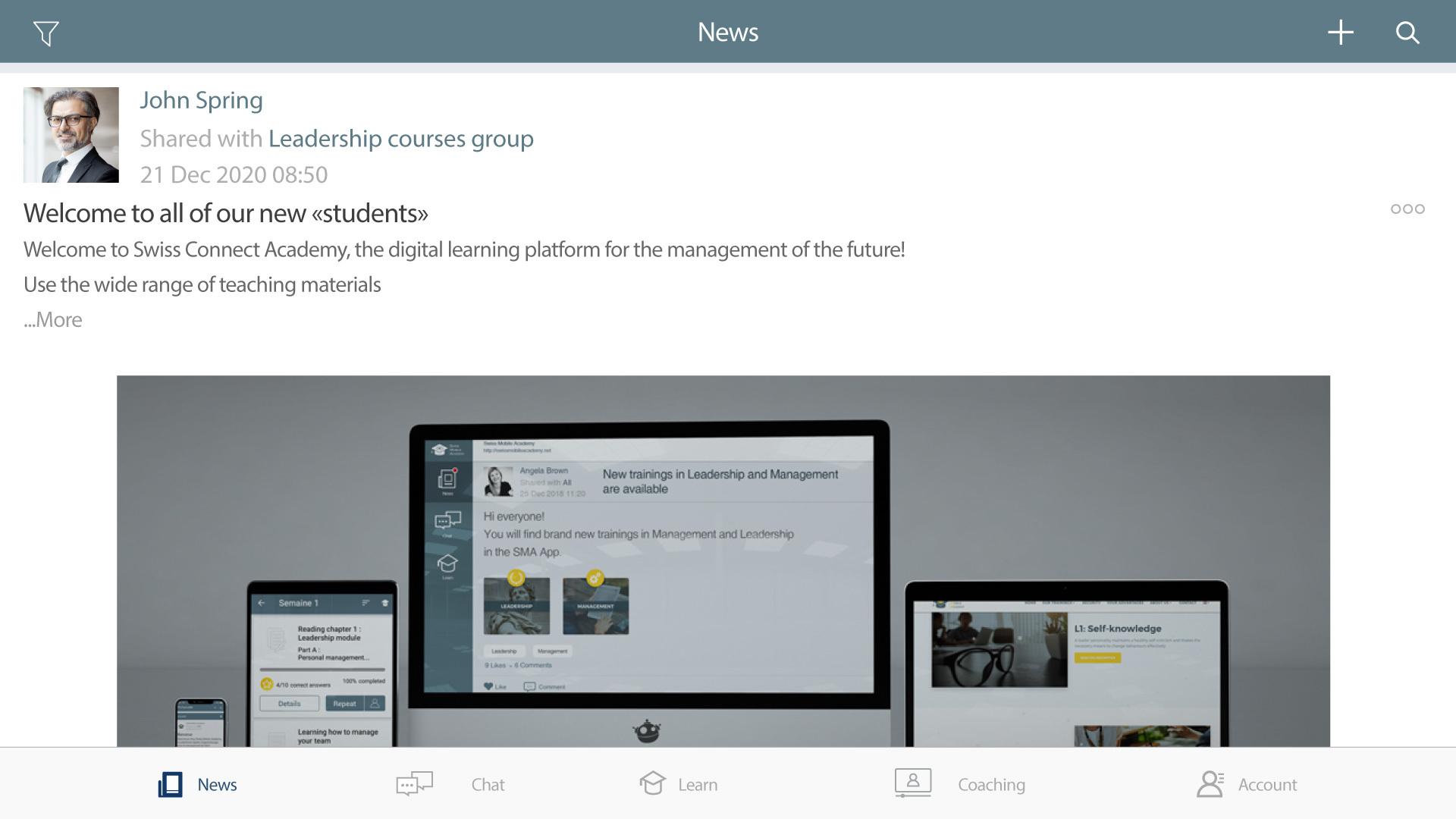Select the sentence starting Welcome to Swiss Connect Academy
This screenshot has width=1456, height=819.
tap(464, 249)
